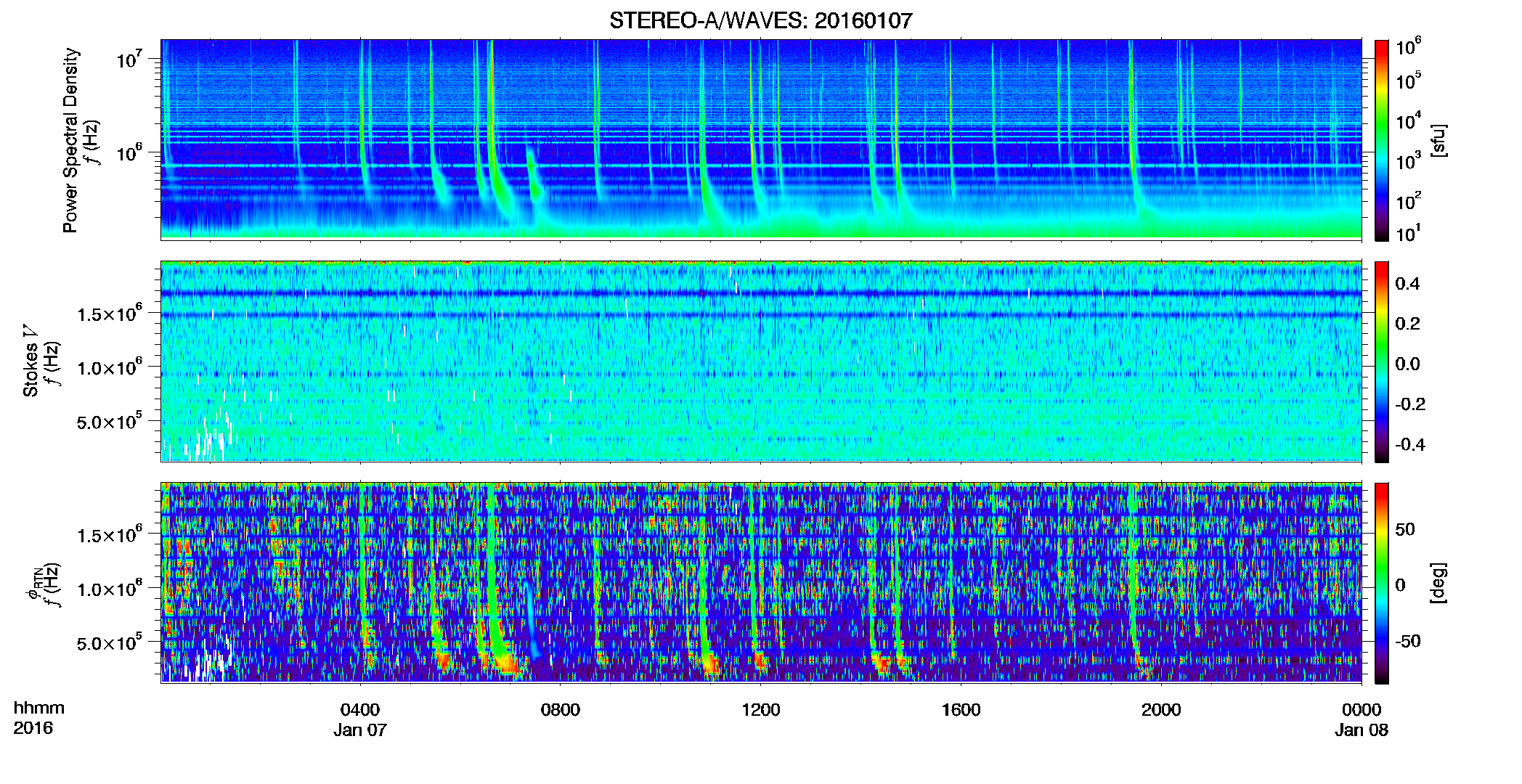The width and height of the screenshot is (1522, 784).
Task: Click the 10^5 value on the sfu color bar
Action: [1409, 81]
